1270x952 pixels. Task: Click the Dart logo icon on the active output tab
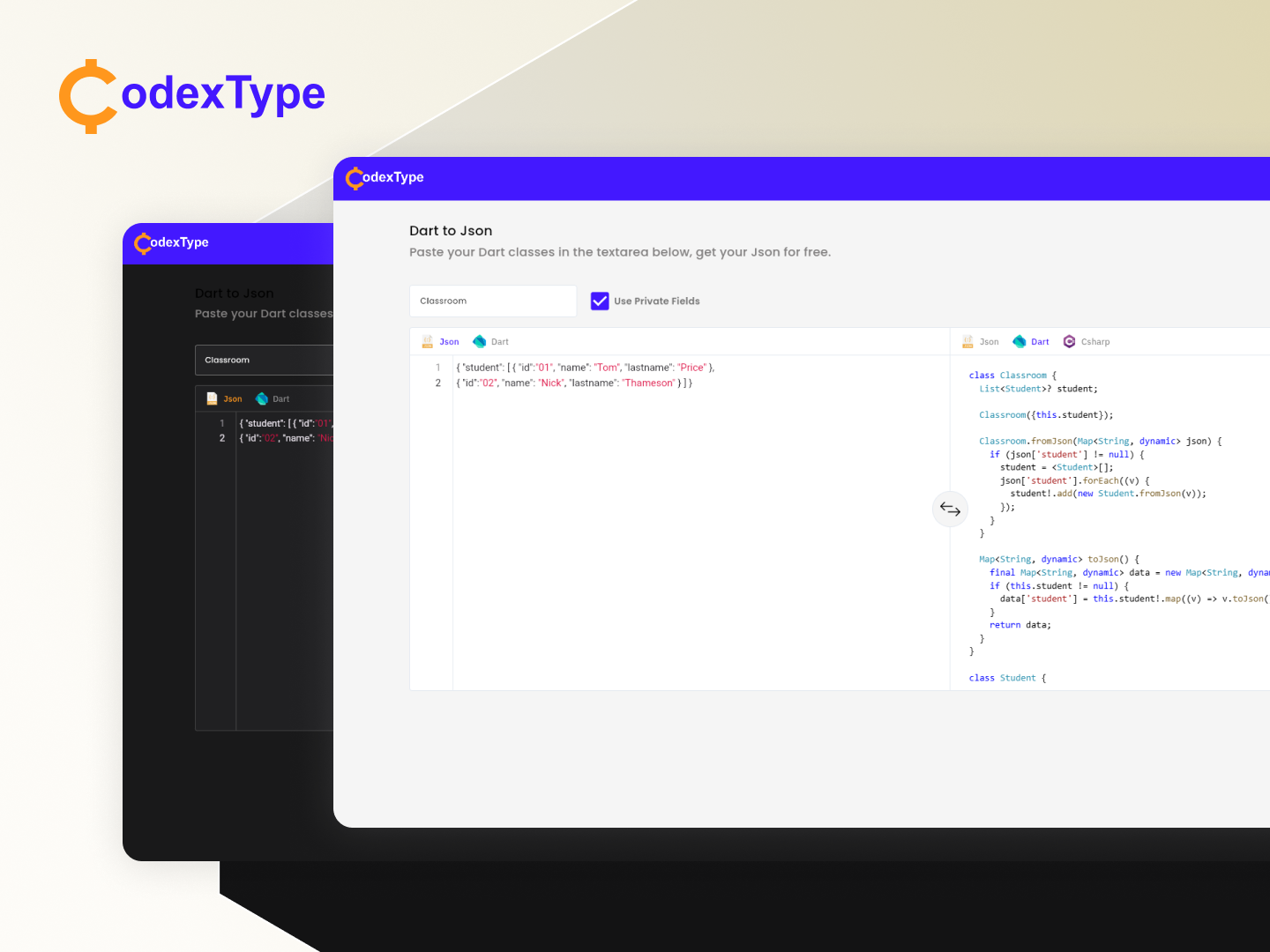pos(1019,341)
